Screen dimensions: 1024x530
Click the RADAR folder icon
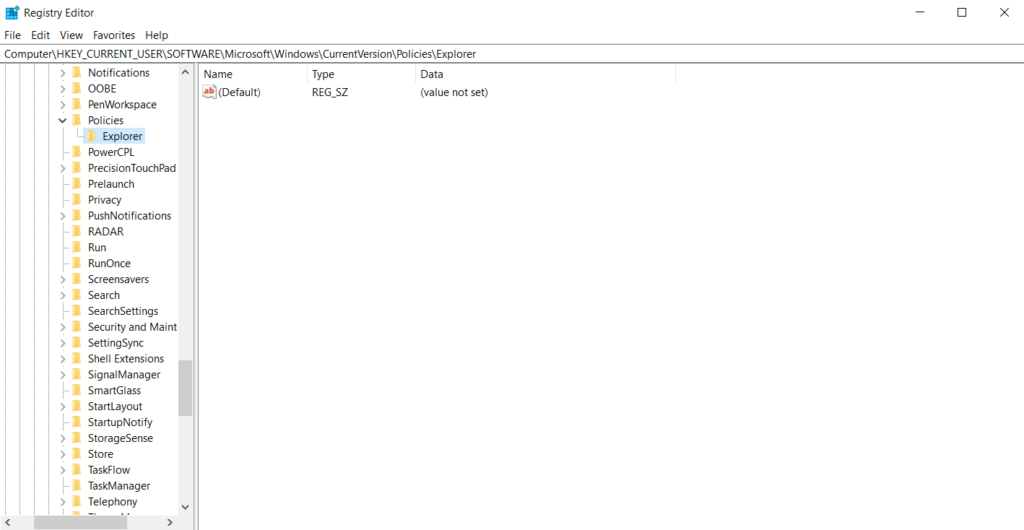[x=76, y=232]
